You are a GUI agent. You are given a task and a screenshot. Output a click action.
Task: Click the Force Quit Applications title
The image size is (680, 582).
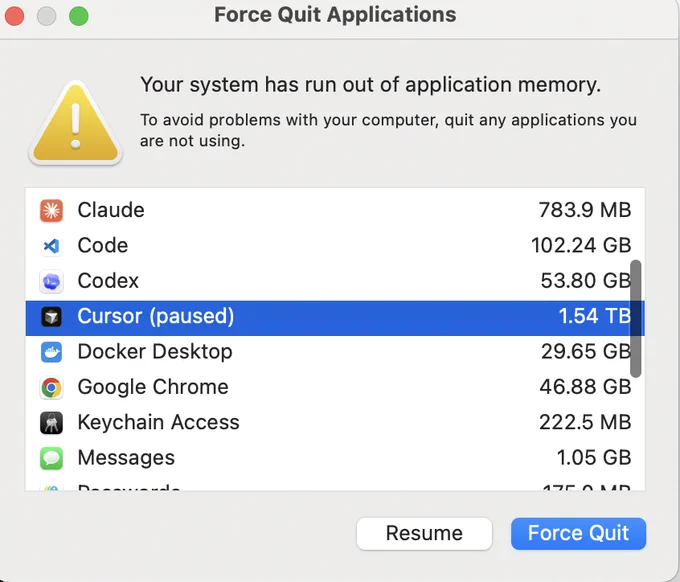click(335, 14)
